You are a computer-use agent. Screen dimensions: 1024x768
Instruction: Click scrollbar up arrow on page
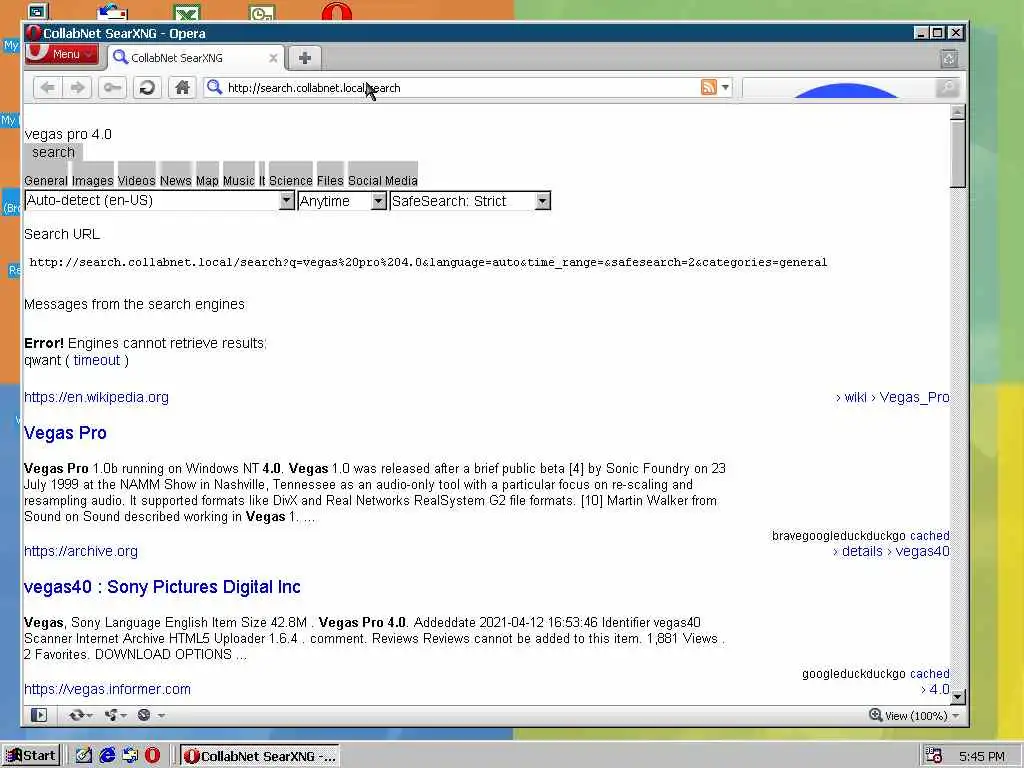[x=957, y=112]
